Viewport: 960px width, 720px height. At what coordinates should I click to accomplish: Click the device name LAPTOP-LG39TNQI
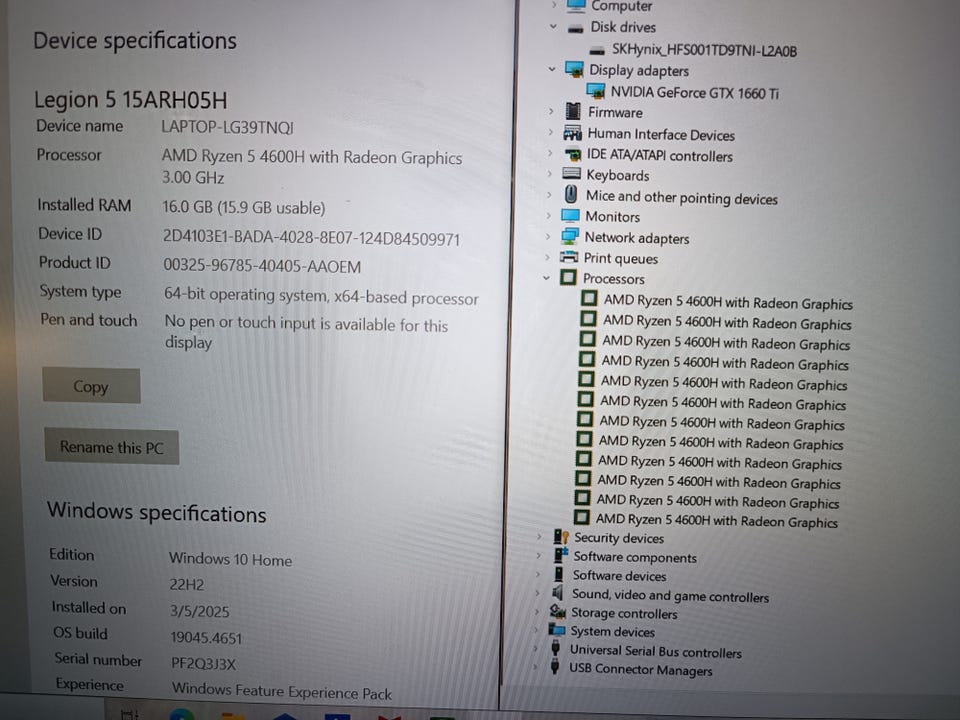[x=227, y=127]
